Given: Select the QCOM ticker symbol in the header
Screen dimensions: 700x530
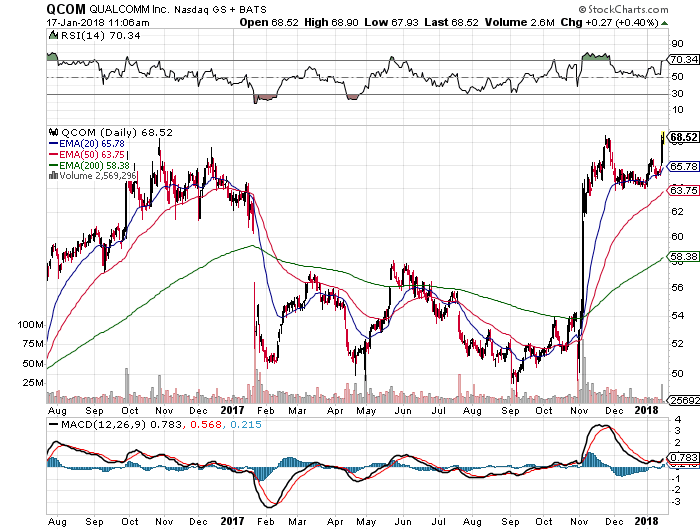Looking at the screenshot, I should click(66, 9).
